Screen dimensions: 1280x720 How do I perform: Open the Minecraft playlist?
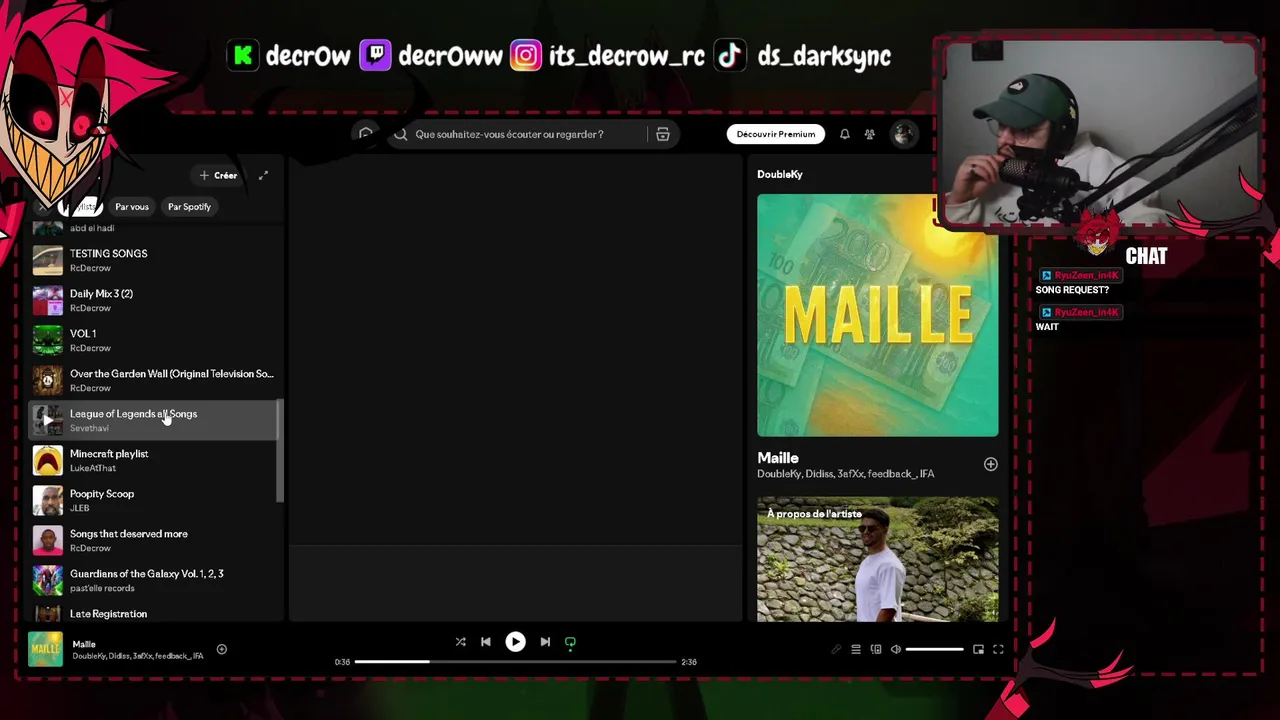[x=153, y=460]
